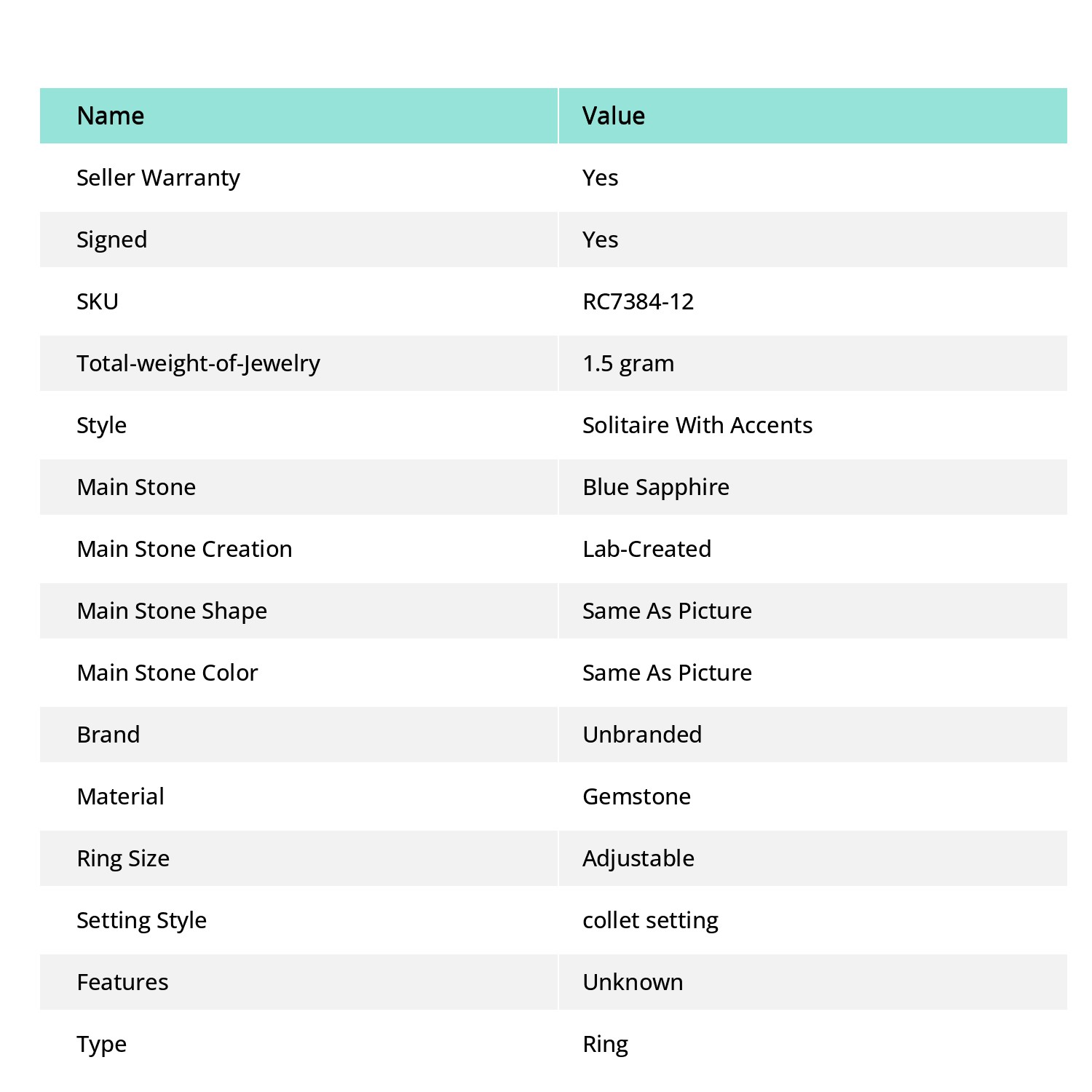Click the Gemstone material value
The width and height of the screenshot is (1092, 1092).
[636, 796]
